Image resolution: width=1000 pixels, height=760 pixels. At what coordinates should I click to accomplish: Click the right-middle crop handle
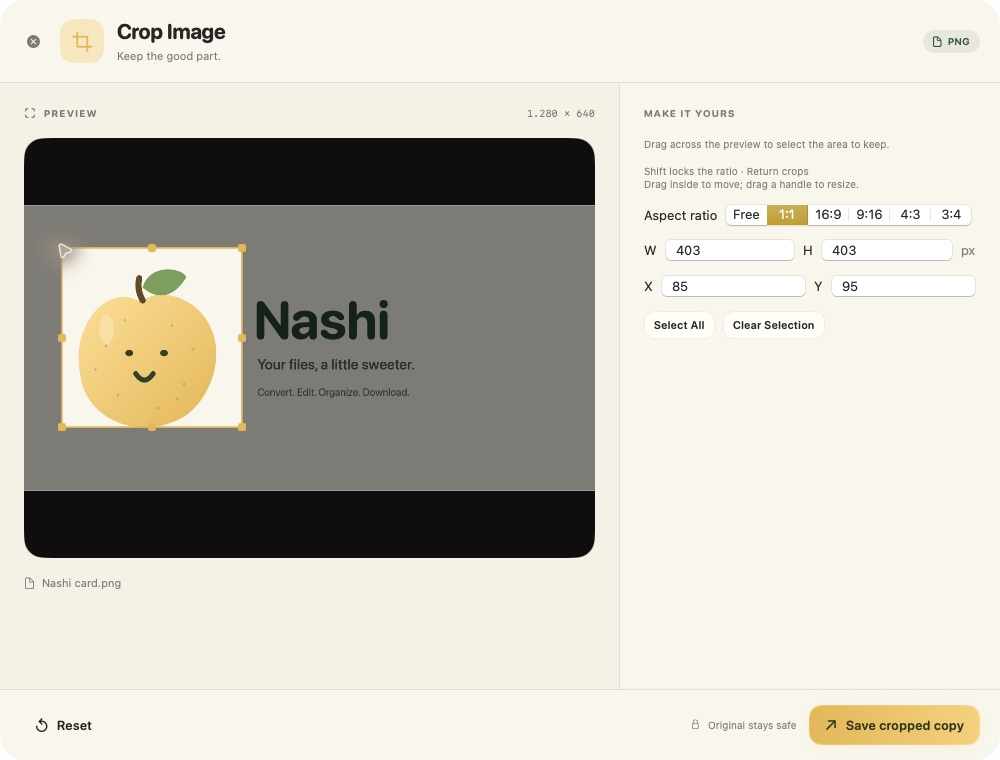tap(242, 338)
